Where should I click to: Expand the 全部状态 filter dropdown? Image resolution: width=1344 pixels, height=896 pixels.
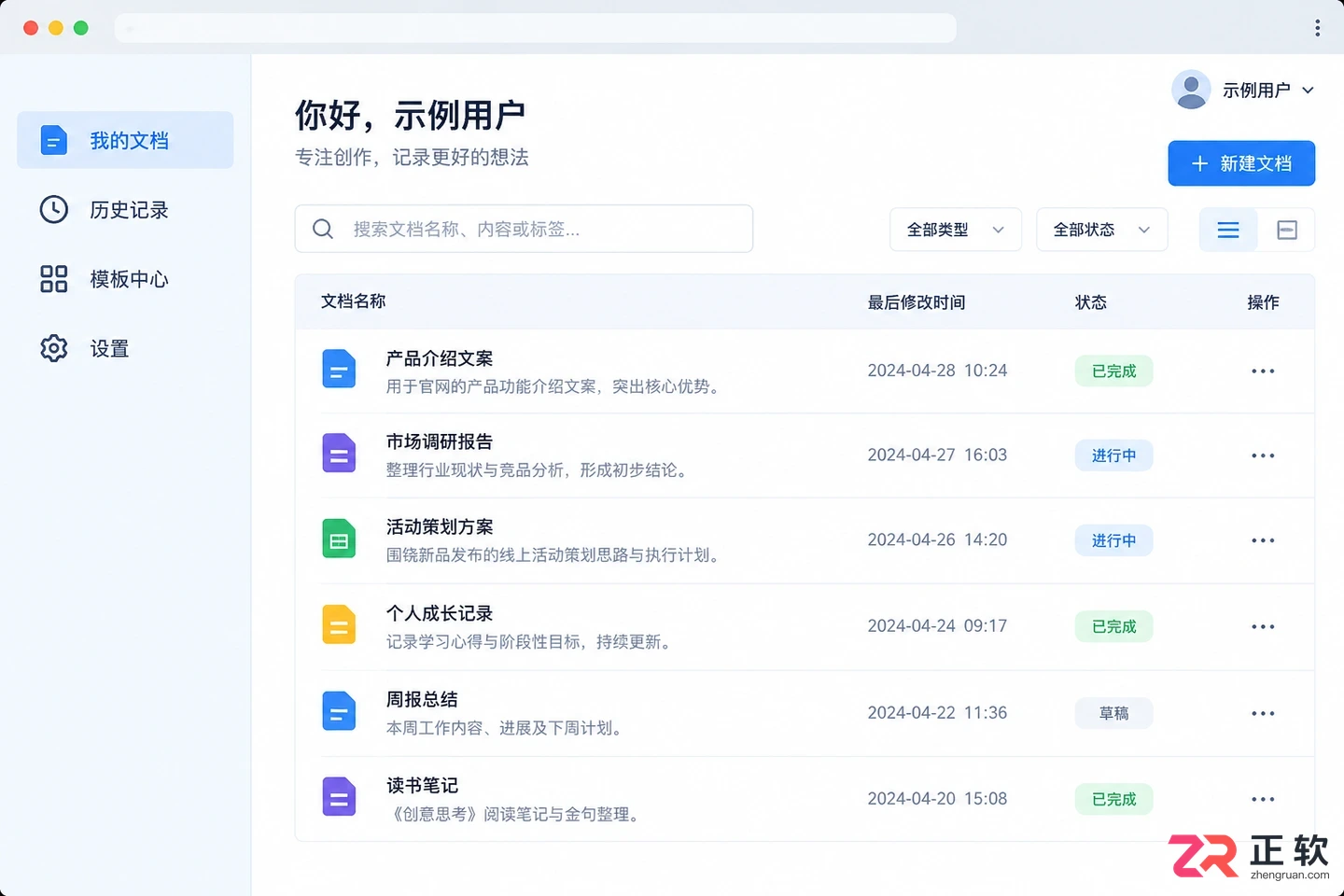click(x=1102, y=230)
